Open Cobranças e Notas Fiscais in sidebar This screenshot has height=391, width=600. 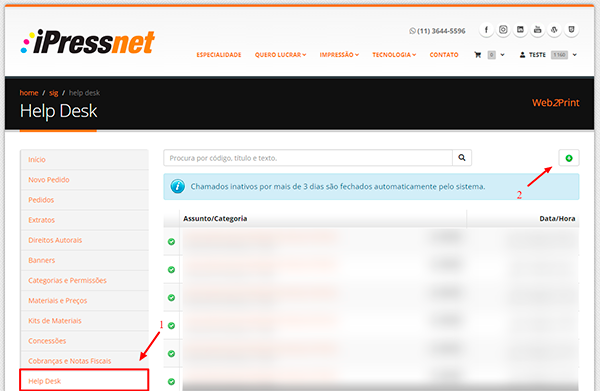tap(85, 361)
